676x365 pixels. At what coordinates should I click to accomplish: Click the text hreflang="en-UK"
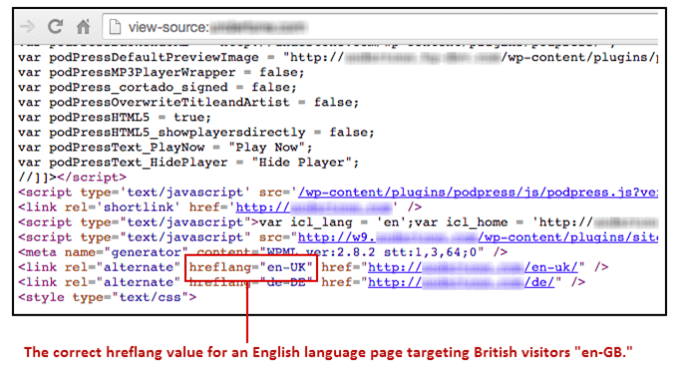[250, 267]
